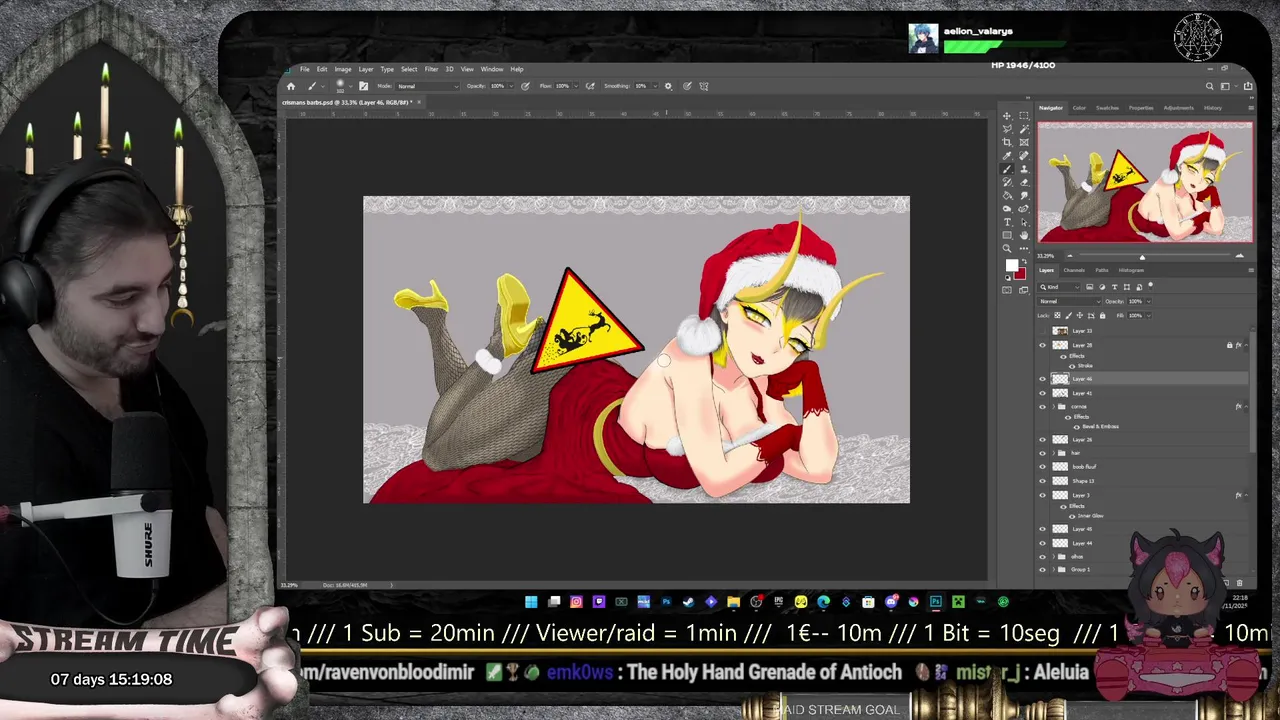The height and width of the screenshot is (720, 1280).
Task: Expand the Group 1 folder
Action: pos(1054,569)
